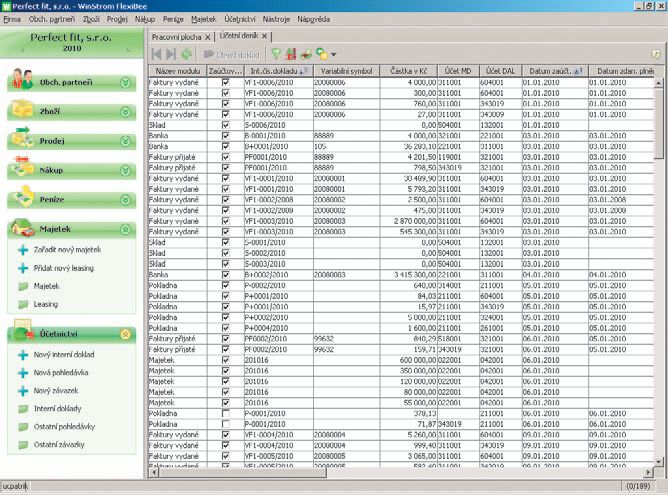Click the red-green icon next to the filter funnel
The width and height of the screenshot is (668, 495).
(x=291, y=54)
